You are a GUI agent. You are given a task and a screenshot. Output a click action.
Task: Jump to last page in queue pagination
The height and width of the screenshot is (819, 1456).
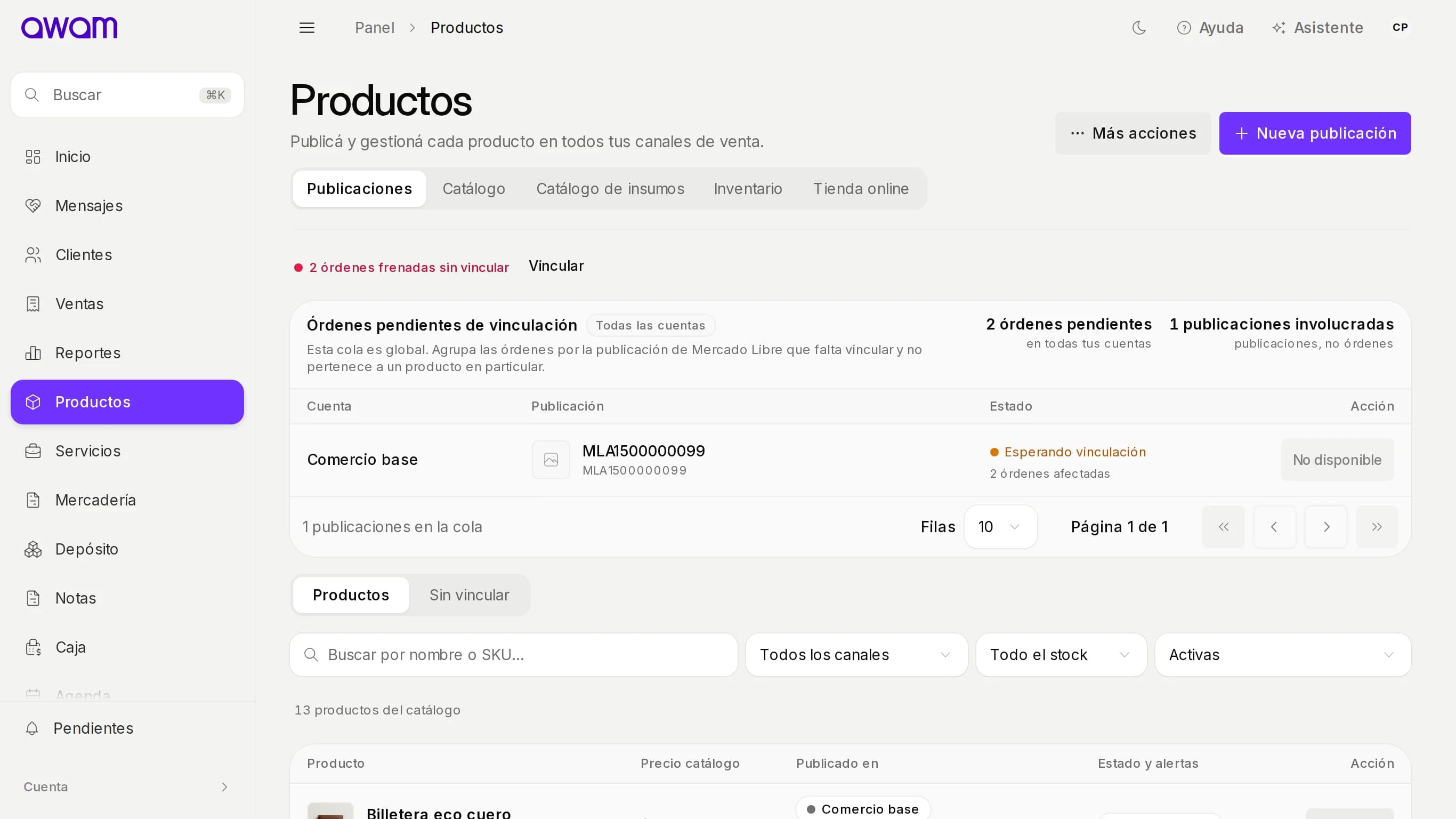coord(1376,527)
